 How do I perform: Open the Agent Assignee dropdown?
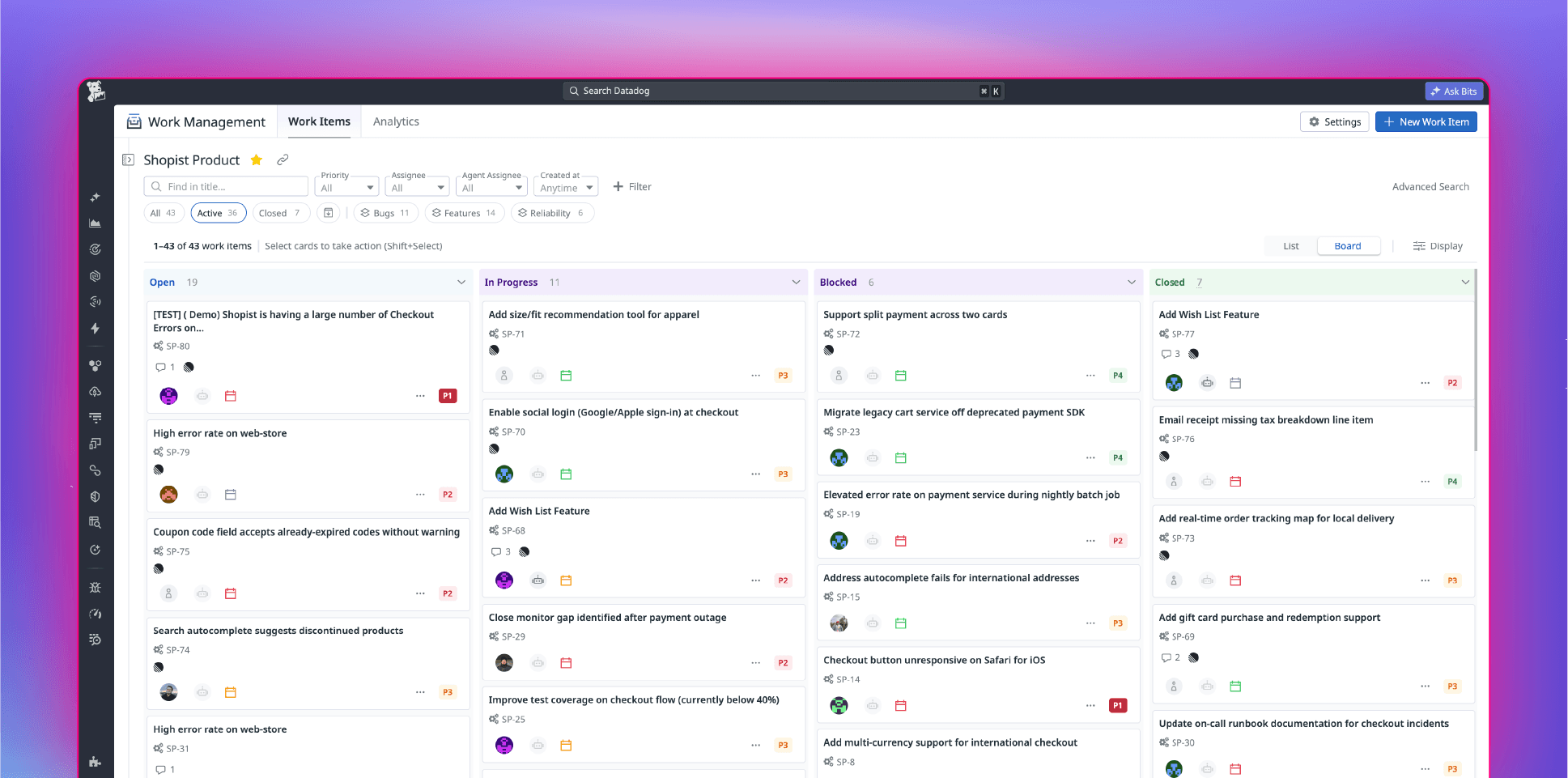(491, 187)
